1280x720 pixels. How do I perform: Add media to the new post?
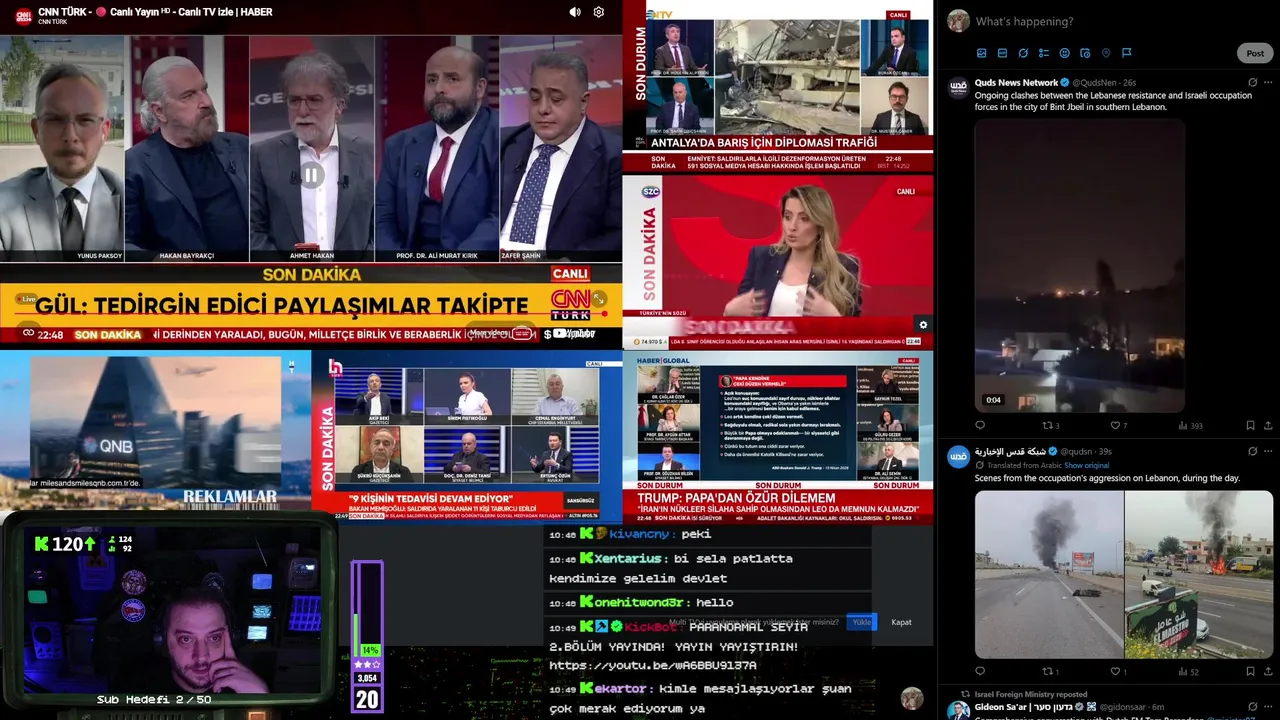tap(981, 53)
